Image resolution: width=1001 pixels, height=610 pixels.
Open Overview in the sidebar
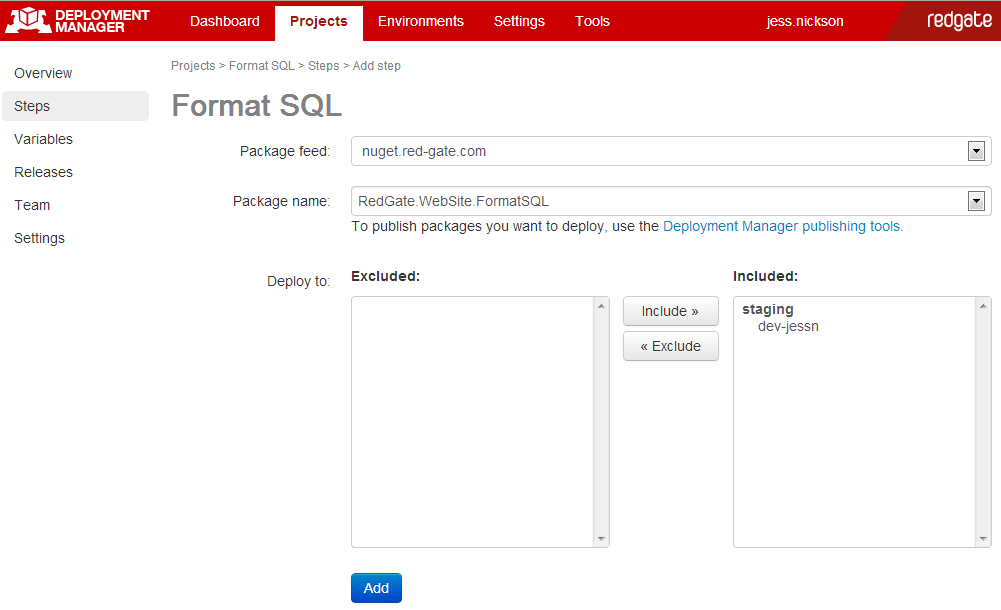point(43,73)
